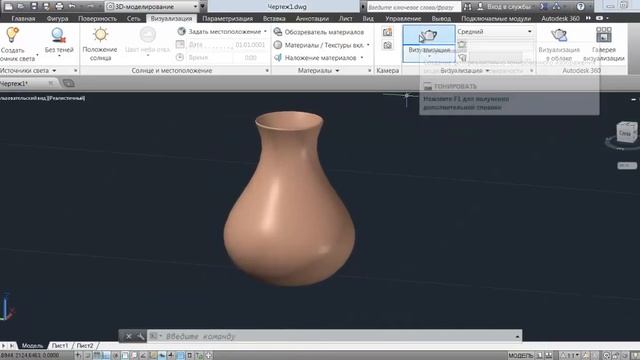Select the Модель layout tab
Screen dimensions: 640x360
32,346
